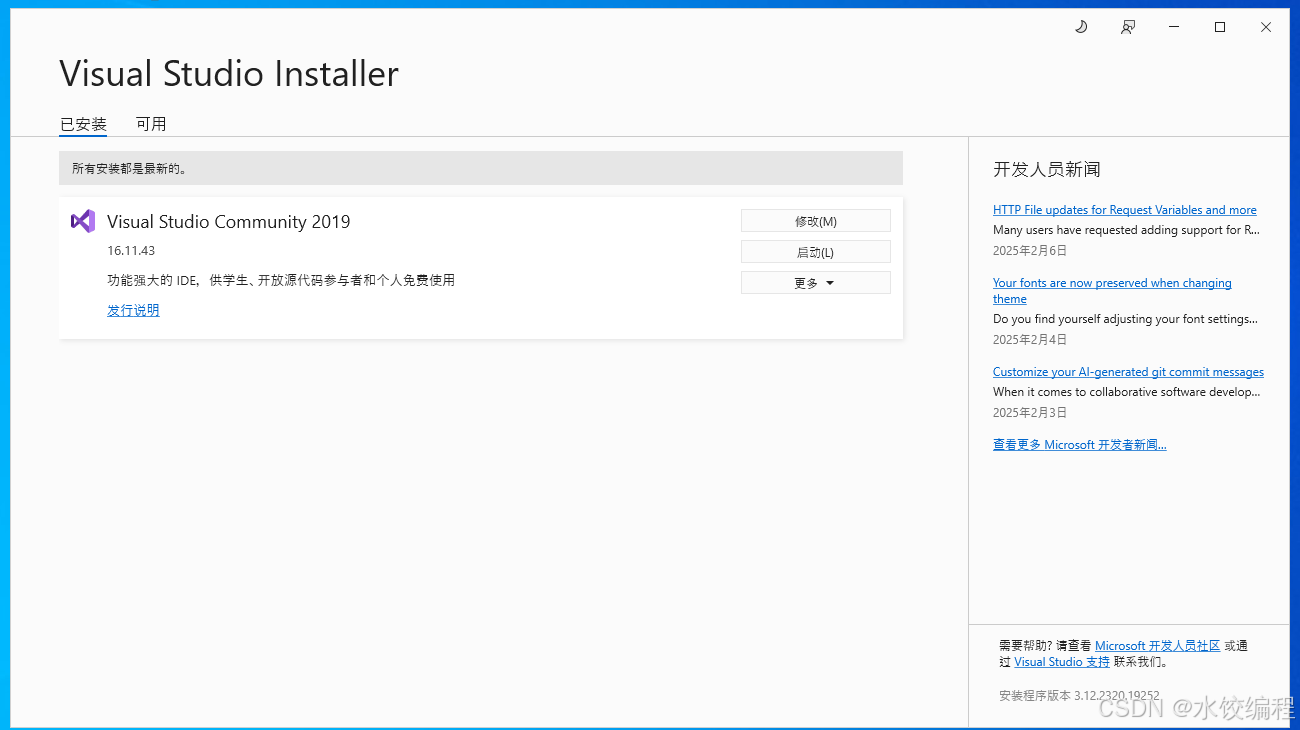Screen dimensions: 1300x730
Task: Open the Visual Studio 支持 link
Action: point(1062,662)
